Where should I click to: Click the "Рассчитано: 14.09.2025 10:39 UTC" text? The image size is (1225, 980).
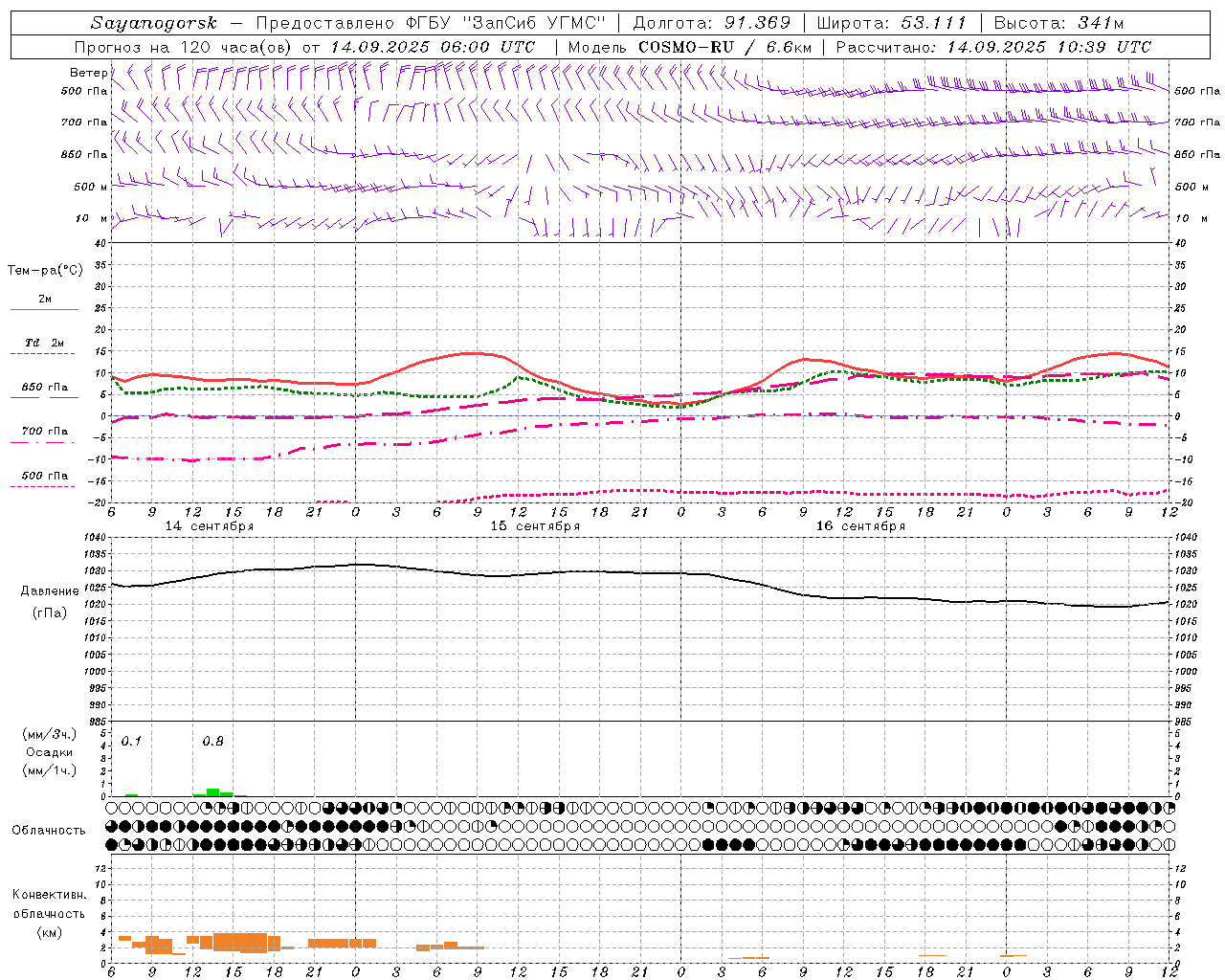coord(993,47)
